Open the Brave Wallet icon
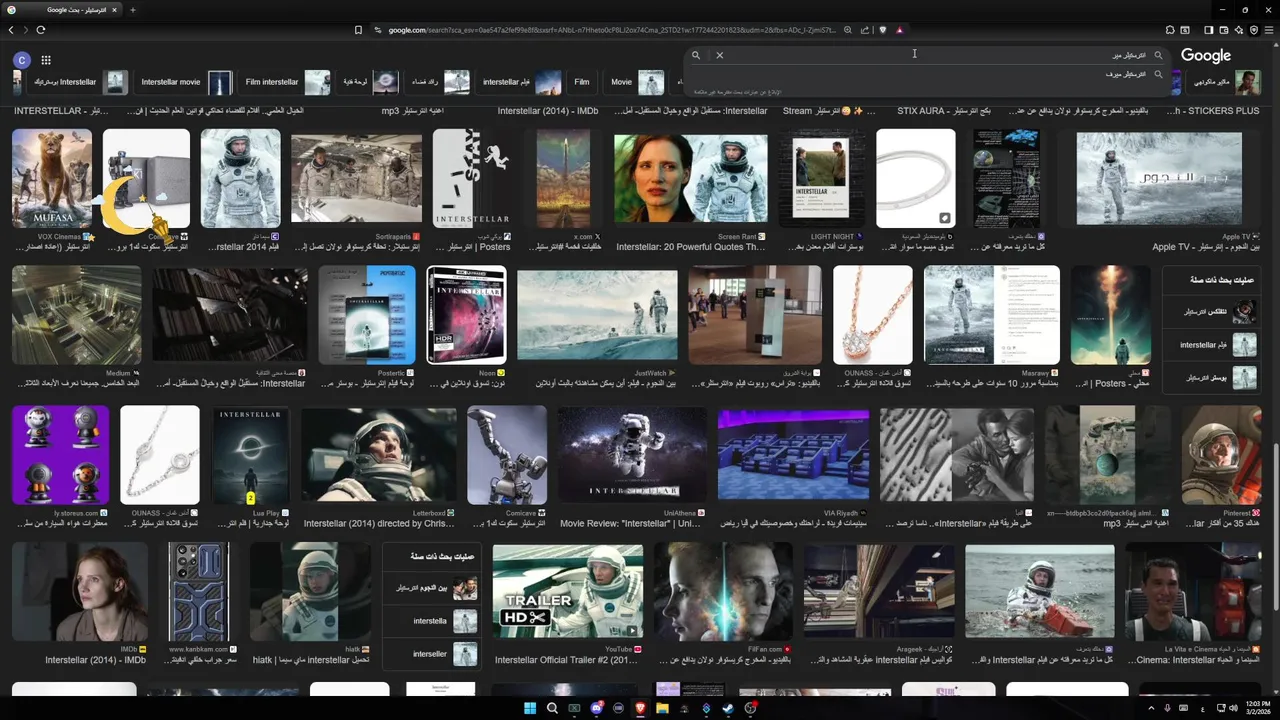The height and width of the screenshot is (720, 1280). tap(1223, 30)
